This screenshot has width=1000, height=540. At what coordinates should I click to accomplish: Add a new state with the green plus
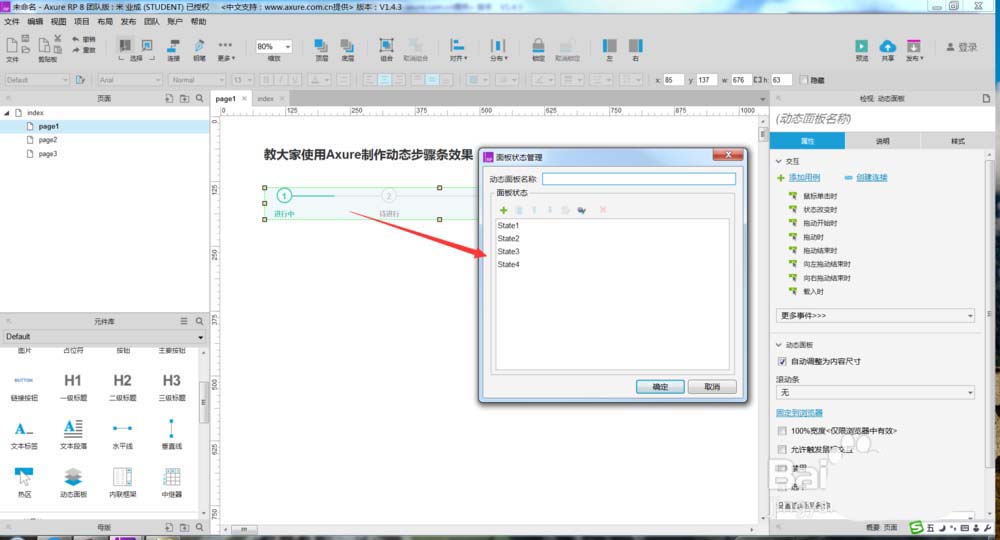click(503, 210)
